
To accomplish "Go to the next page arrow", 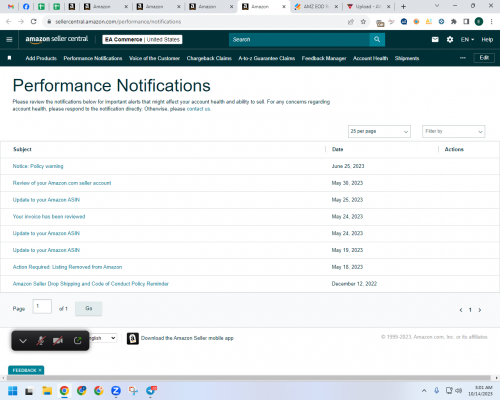I will [480, 310].
